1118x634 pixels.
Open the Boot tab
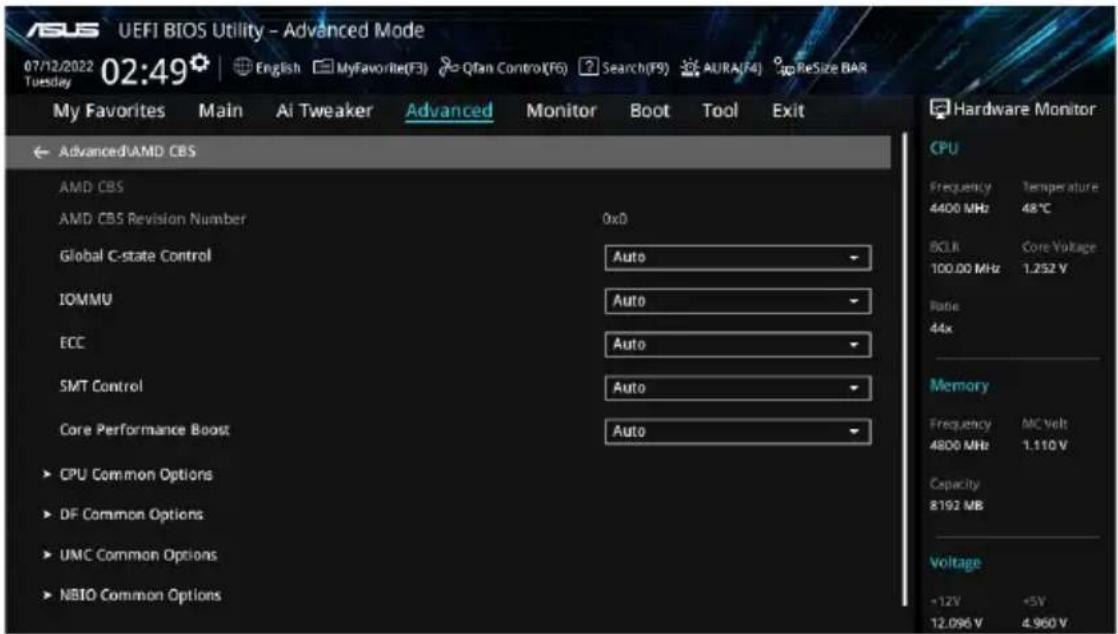pos(650,111)
